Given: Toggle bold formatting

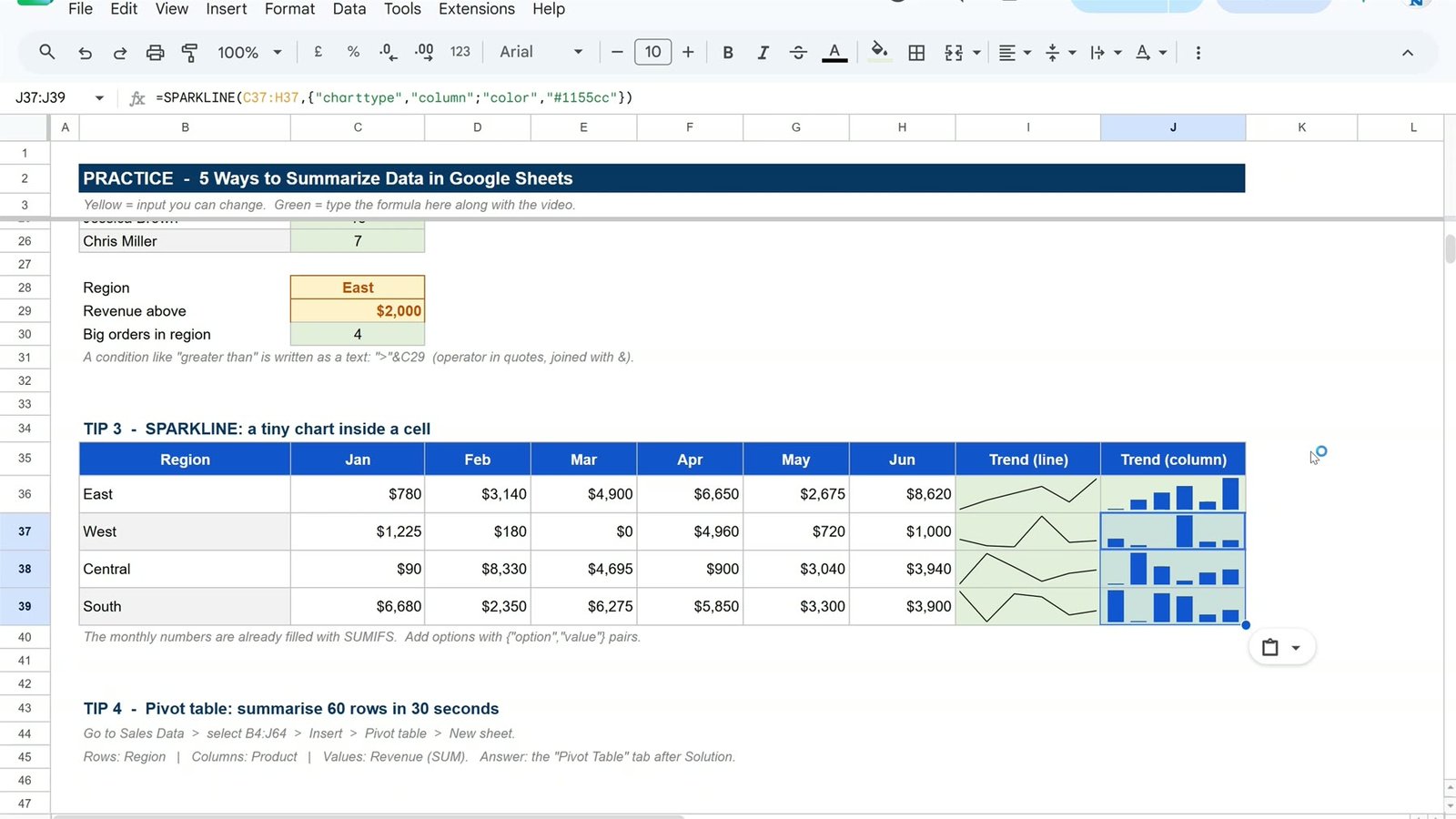Looking at the screenshot, I should pyautogui.click(x=728, y=53).
